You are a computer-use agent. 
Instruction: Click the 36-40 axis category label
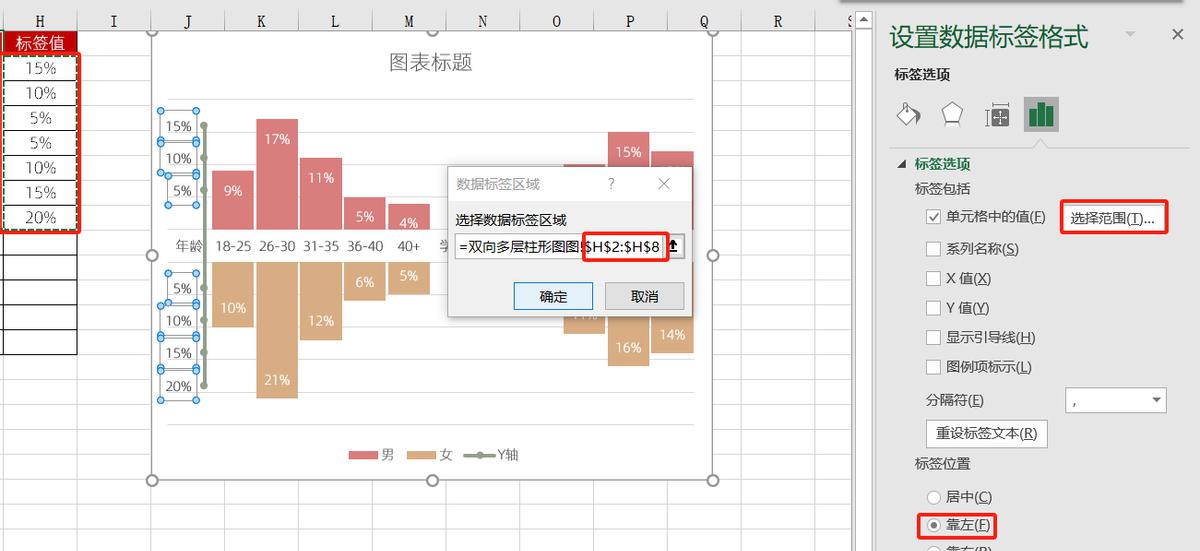[365, 246]
